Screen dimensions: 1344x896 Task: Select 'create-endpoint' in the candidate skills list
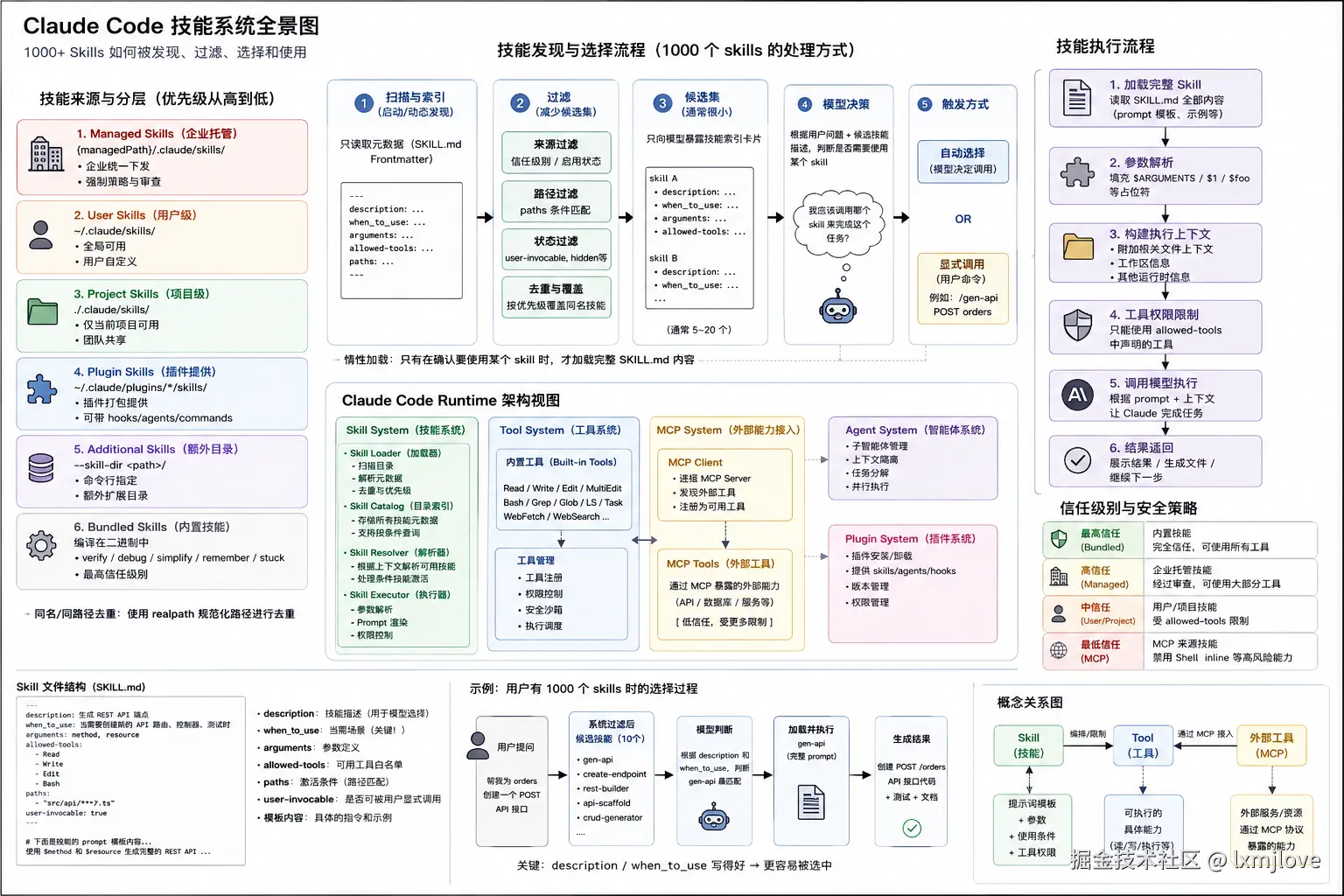pos(614,774)
